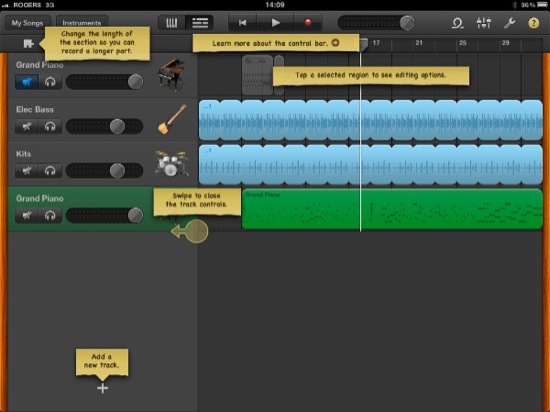The height and width of the screenshot is (412, 550).
Task: Open the control bar help arrow
Action: pos(336,43)
